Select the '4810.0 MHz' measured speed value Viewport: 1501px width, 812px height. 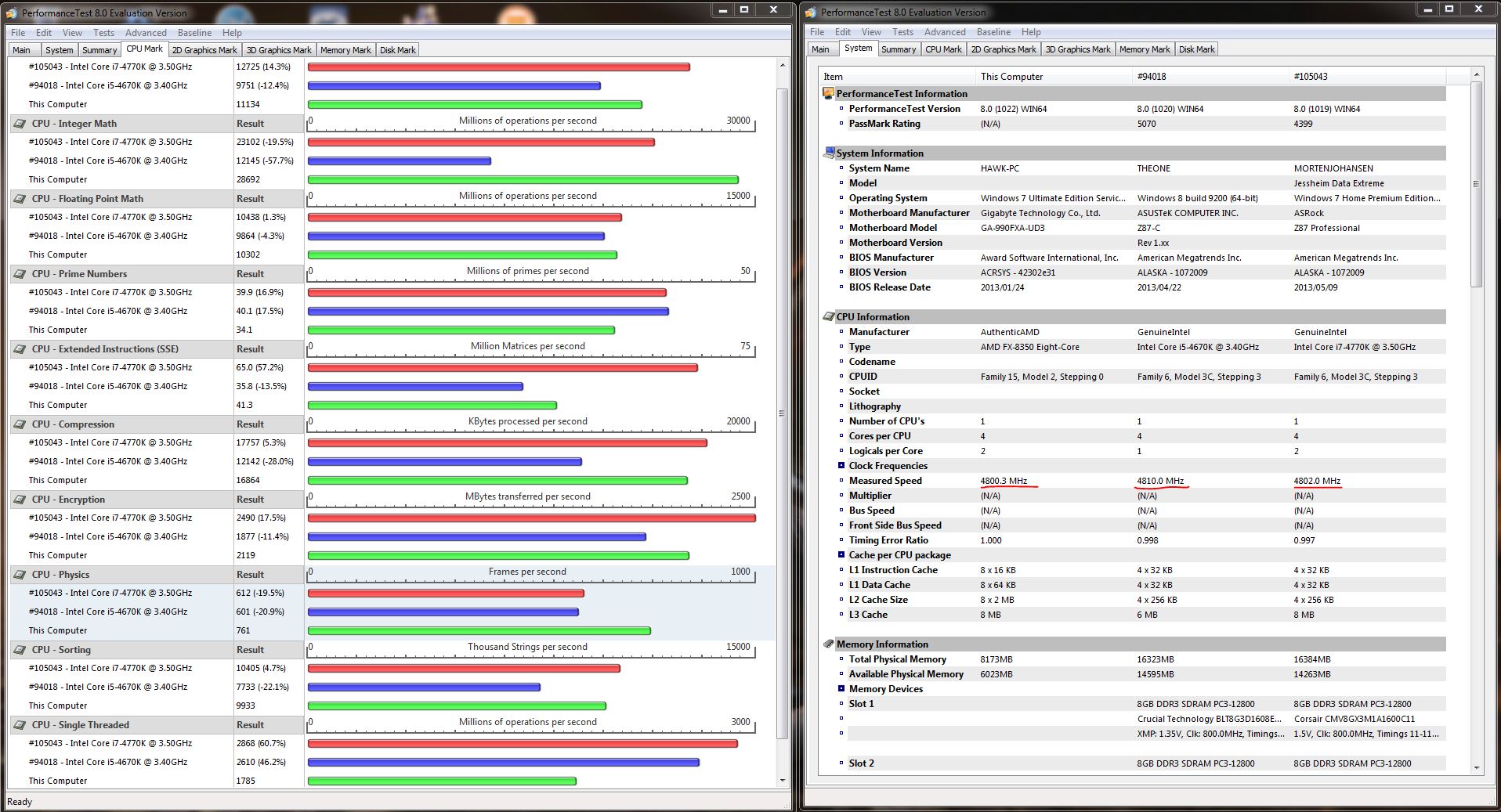click(1160, 481)
